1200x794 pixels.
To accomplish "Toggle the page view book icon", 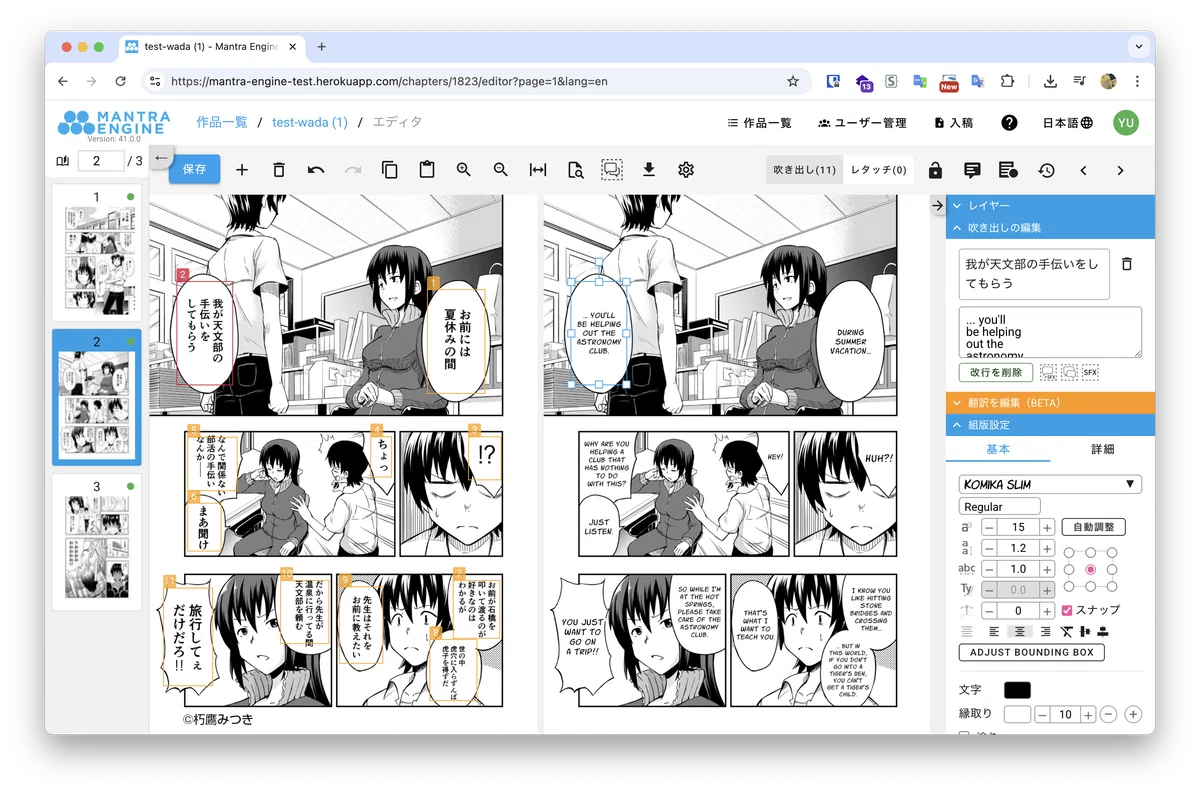I will pos(63,161).
